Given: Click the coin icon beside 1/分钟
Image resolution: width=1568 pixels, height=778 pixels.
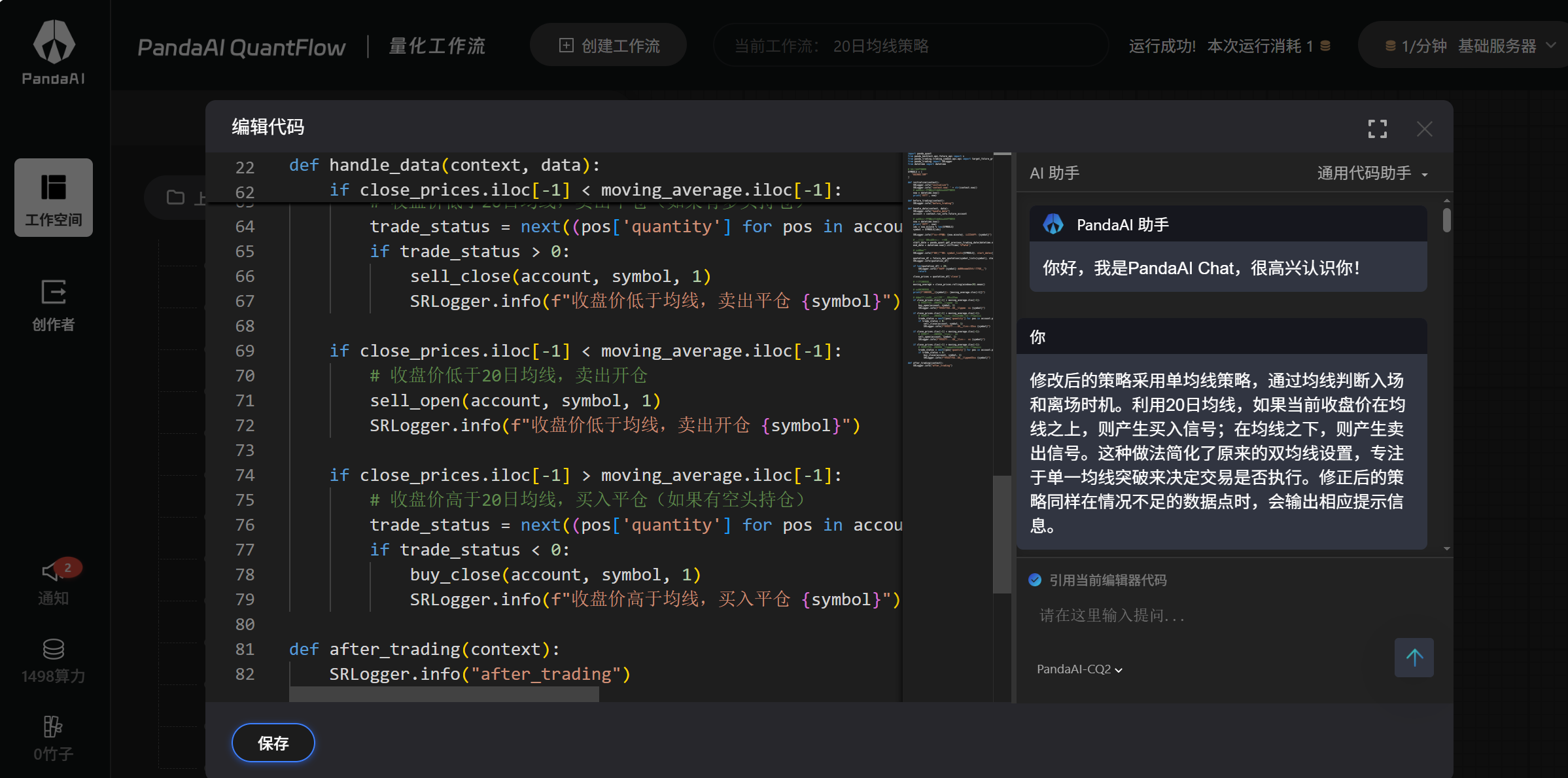Looking at the screenshot, I should 1390,46.
